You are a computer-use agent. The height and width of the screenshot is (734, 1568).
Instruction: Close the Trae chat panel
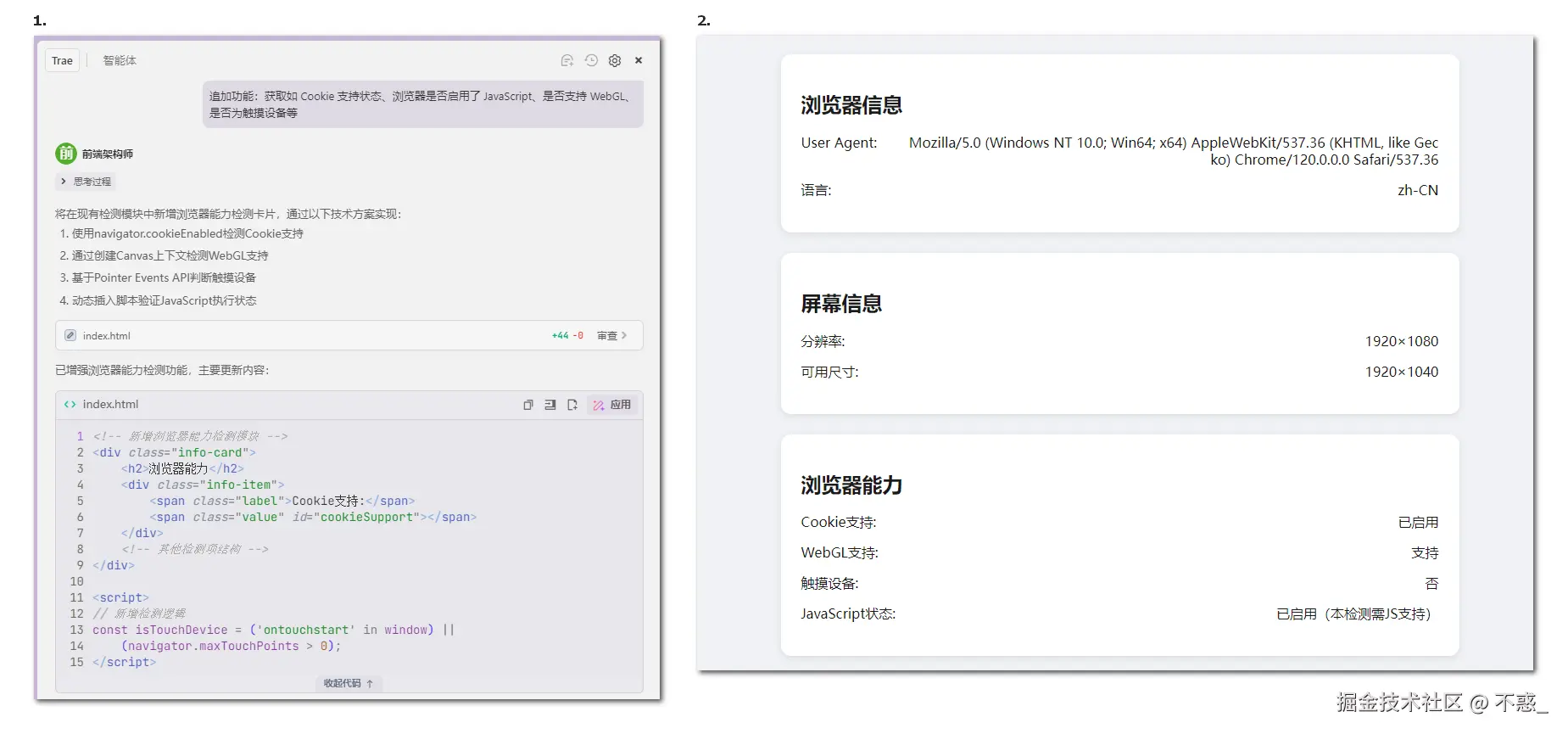[x=639, y=60]
